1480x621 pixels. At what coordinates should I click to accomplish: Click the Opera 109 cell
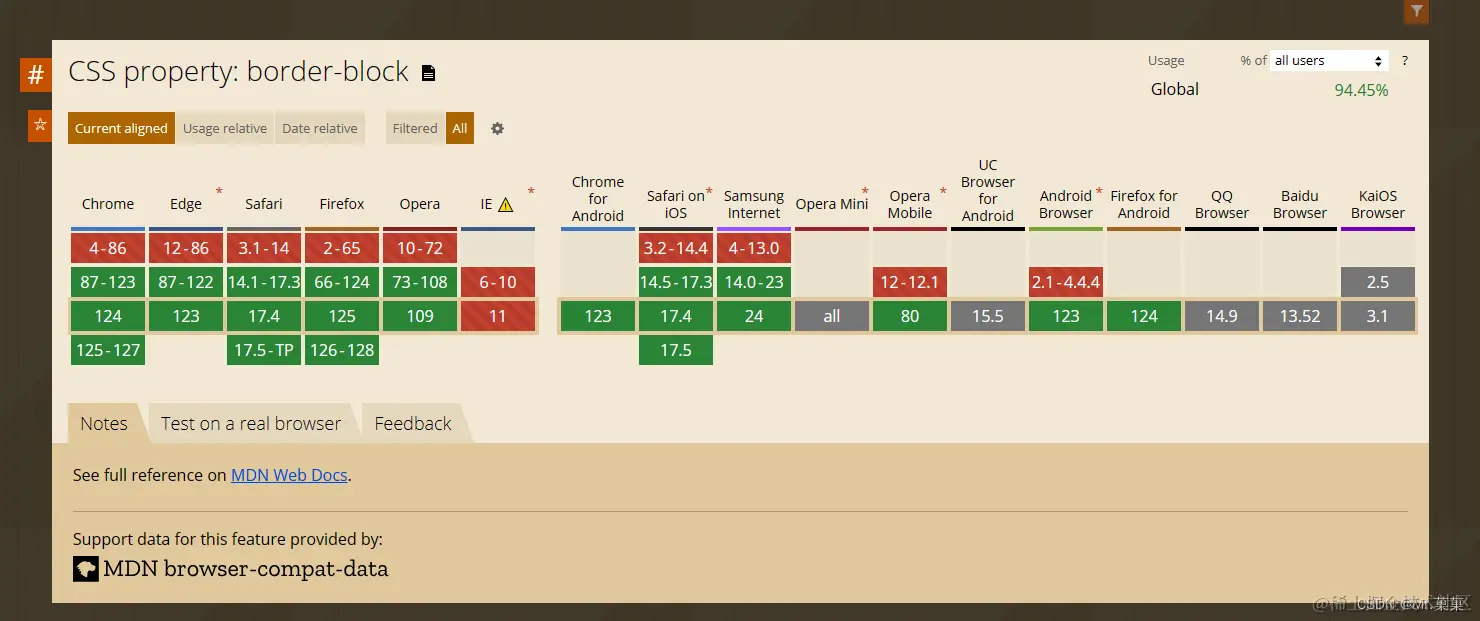[x=420, y=316]
